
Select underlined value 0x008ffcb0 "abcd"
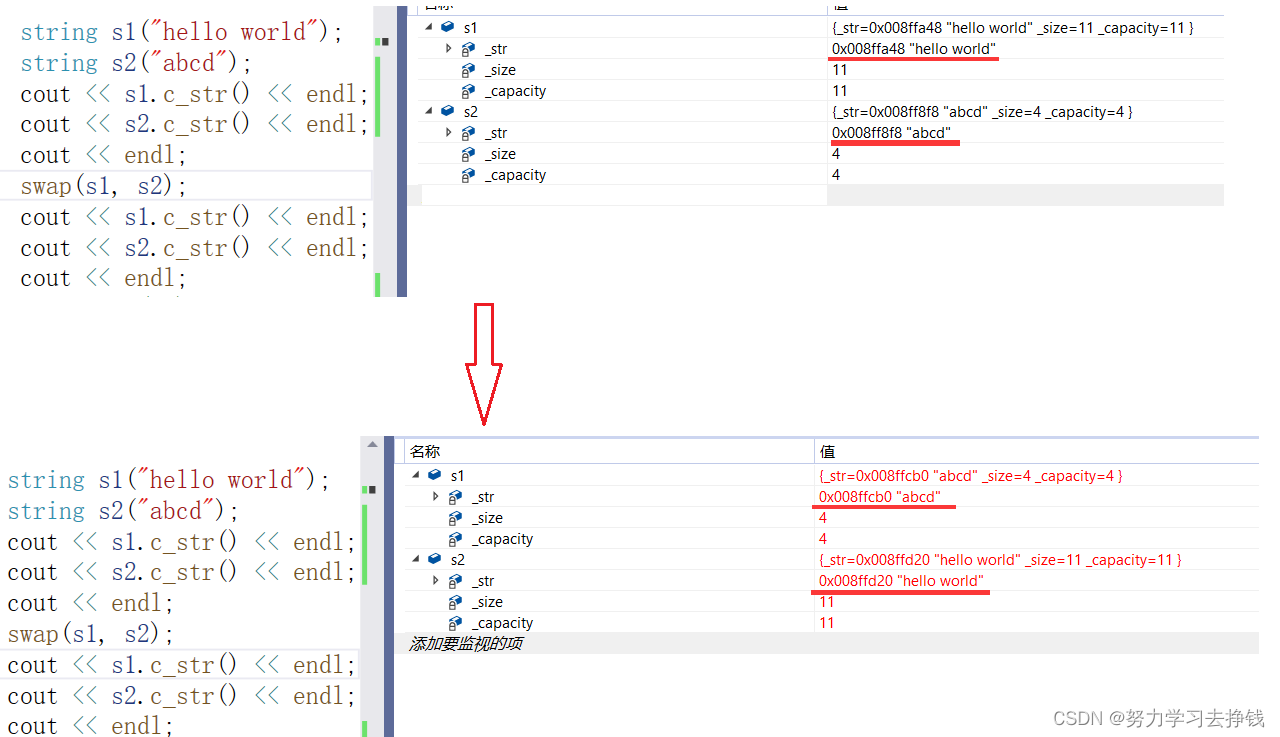click(880, 497)
